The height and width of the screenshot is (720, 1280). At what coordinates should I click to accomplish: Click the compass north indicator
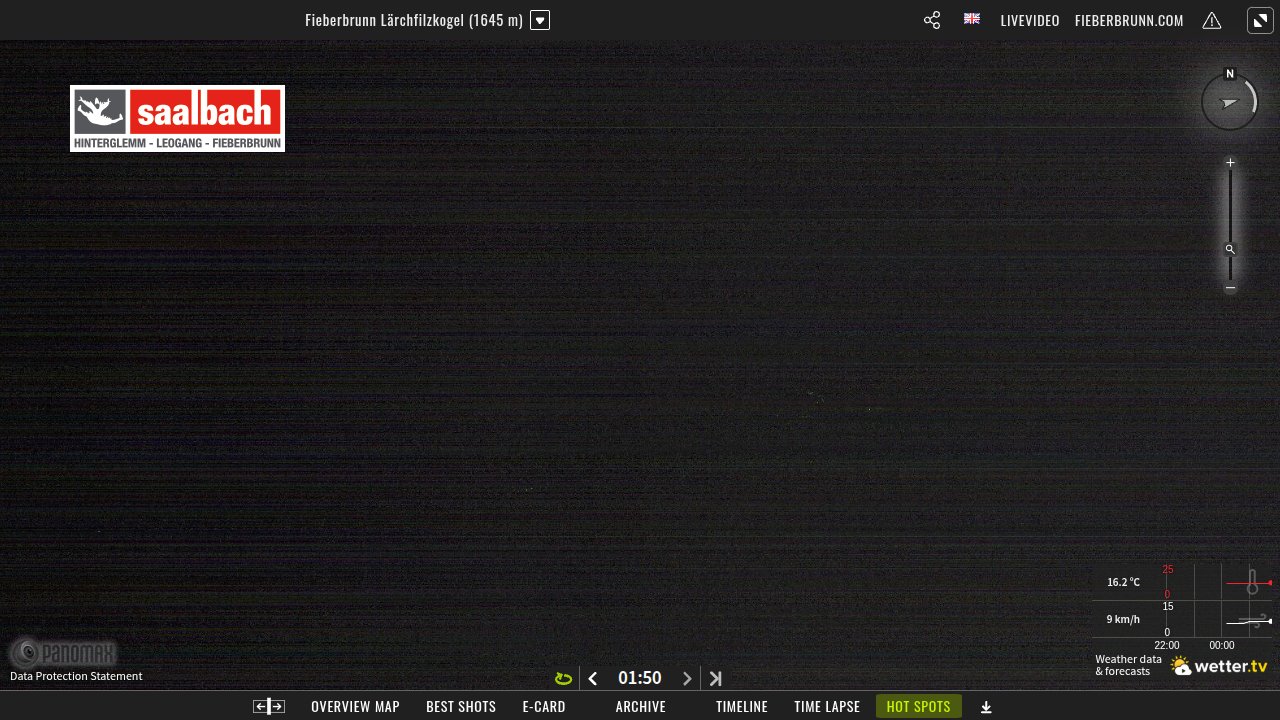click(1230, 74)
